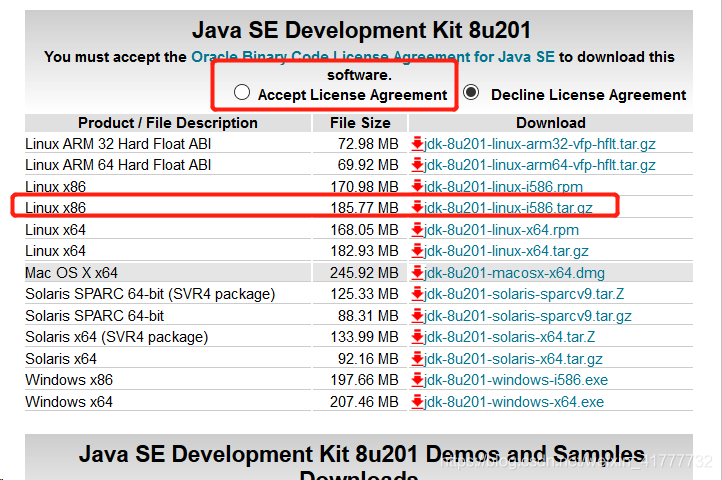This screenshot has height=480, width=722.
Task: Download jdk-8u201-linux-x64.tar.gz file link
Action: point(506,251)
